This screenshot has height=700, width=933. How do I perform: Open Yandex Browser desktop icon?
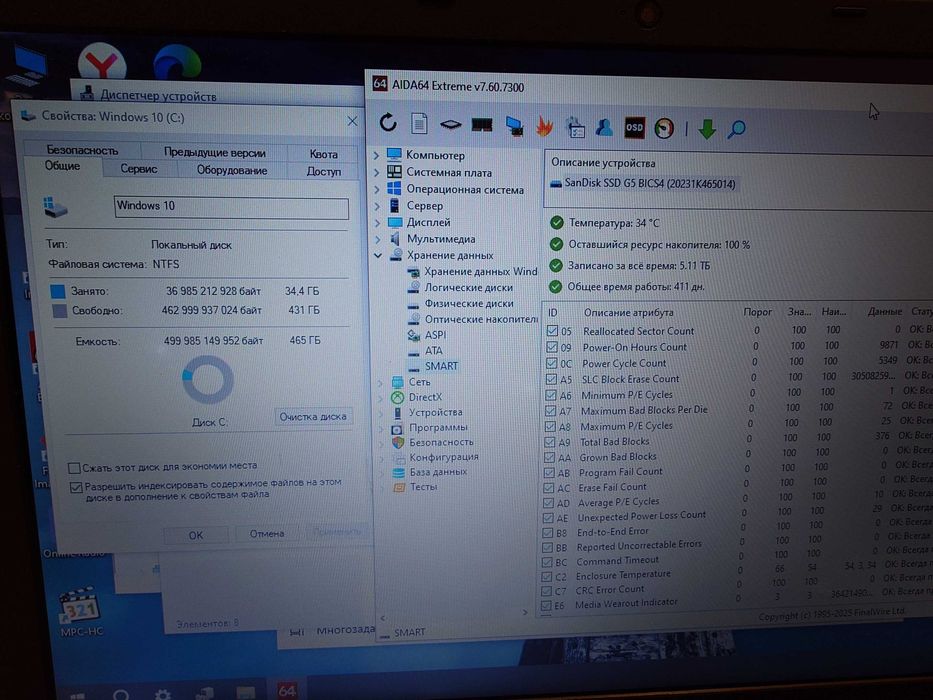click(102, 62)
